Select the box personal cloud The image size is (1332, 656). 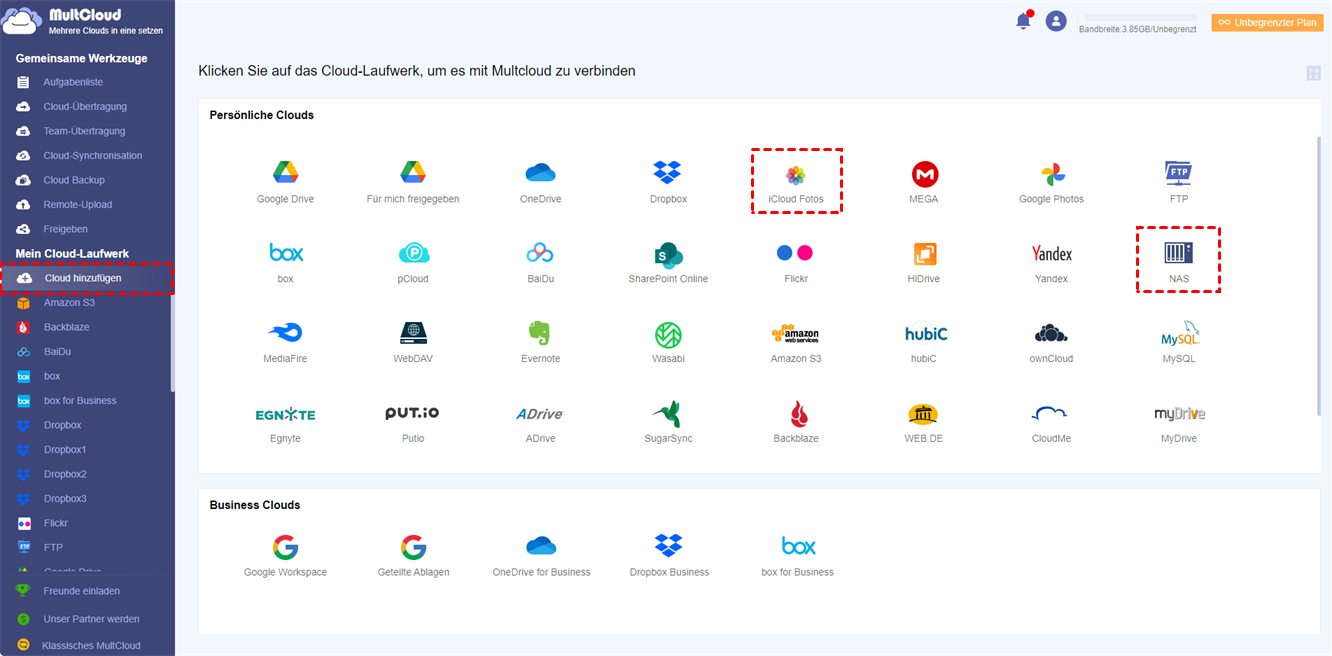pos(285,262)
